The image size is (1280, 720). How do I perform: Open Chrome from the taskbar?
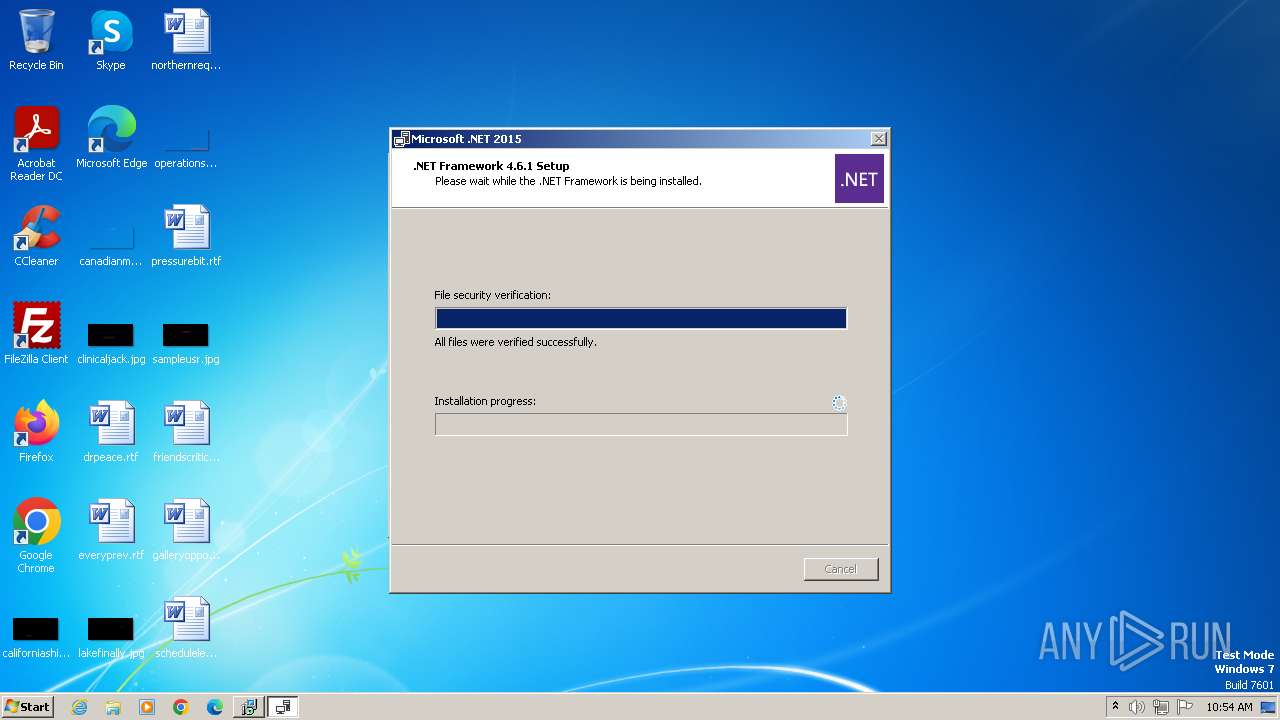point(181,707)
